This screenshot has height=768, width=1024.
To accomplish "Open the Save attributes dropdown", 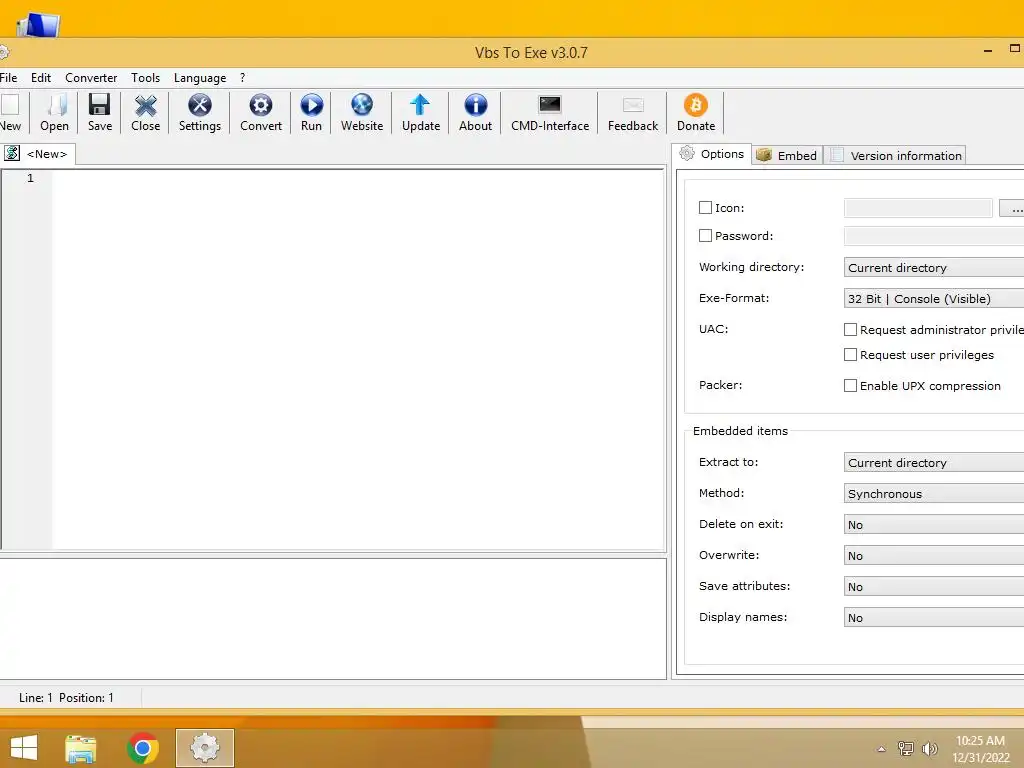I will pos(934,586).
